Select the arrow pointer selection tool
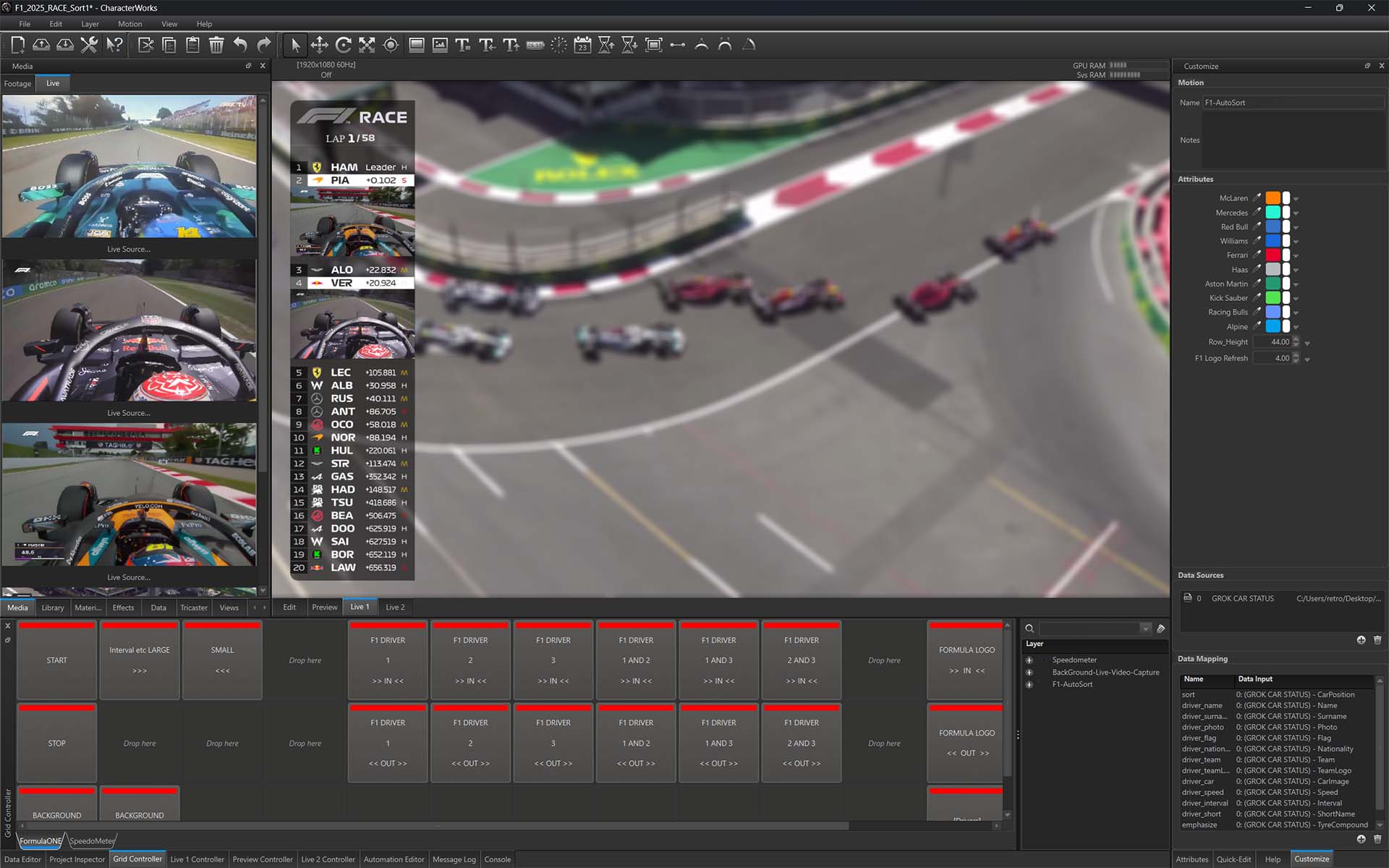 295,45
